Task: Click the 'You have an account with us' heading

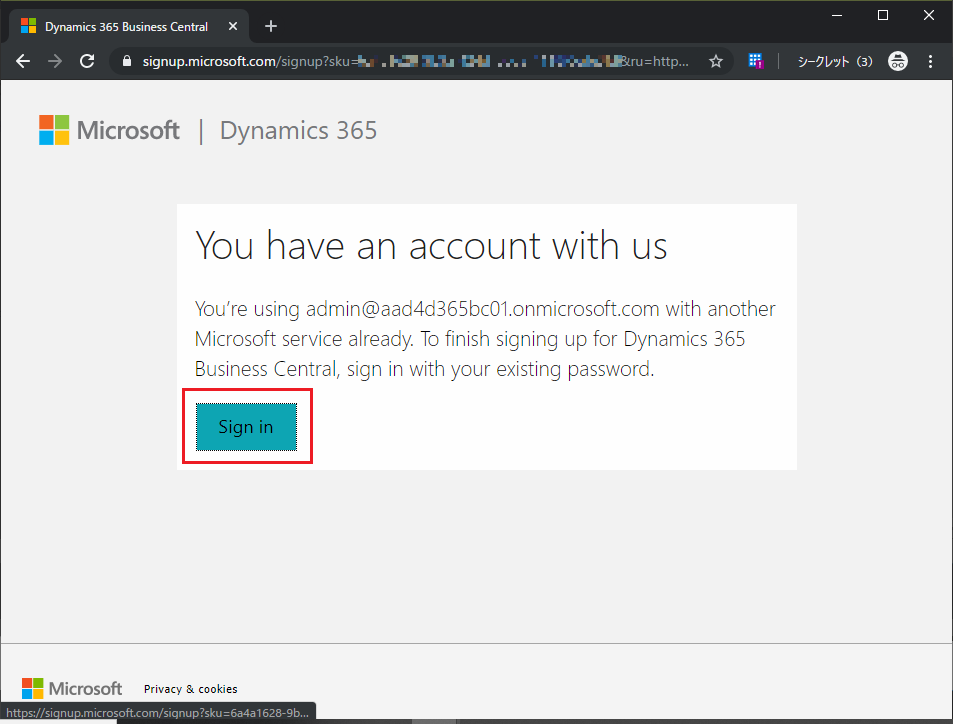Action: point(431,246)
